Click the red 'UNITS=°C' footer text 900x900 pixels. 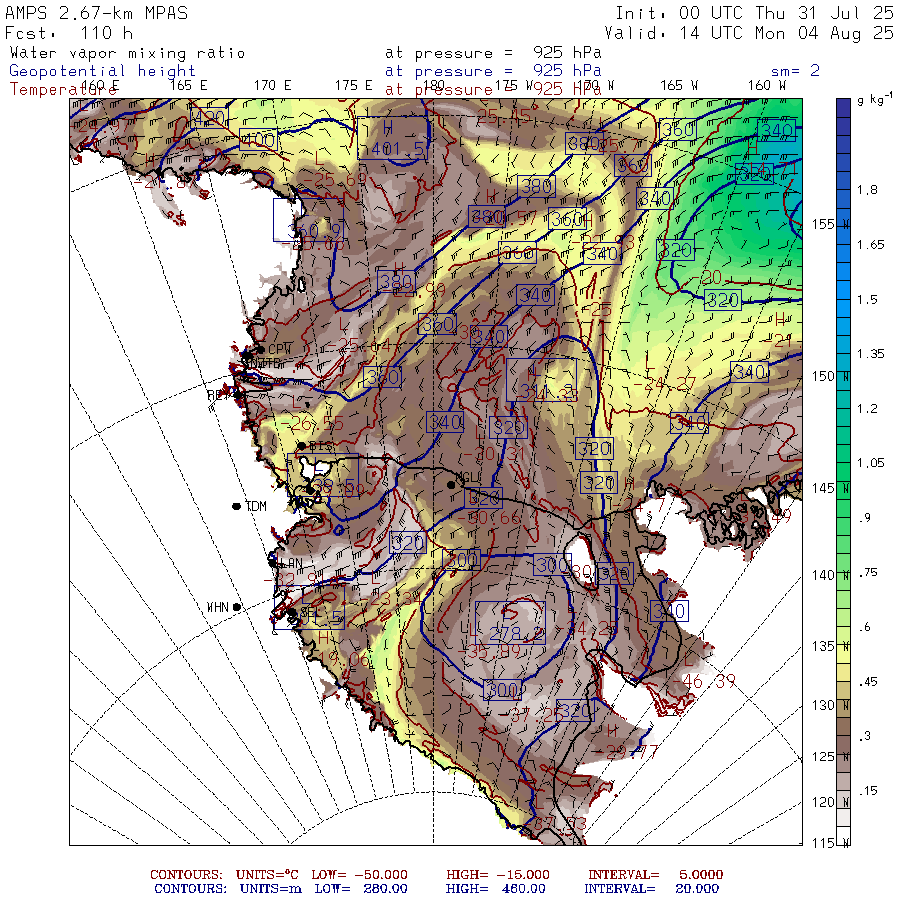(267, 875)
